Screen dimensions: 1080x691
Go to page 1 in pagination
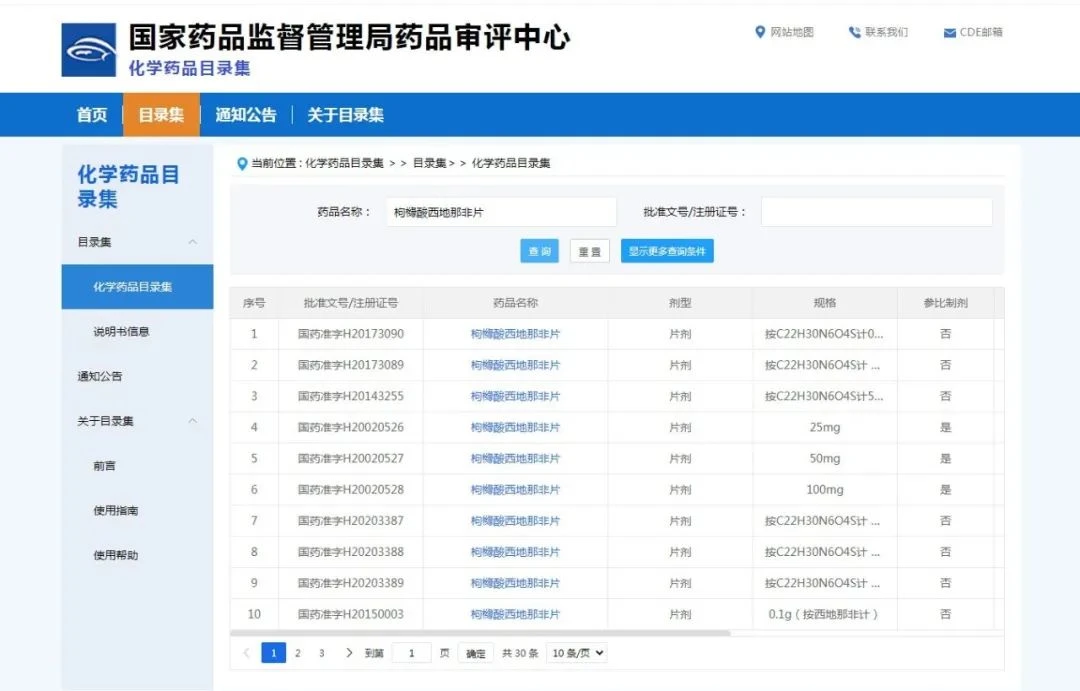pyautogui.click(x=273, y=653)
